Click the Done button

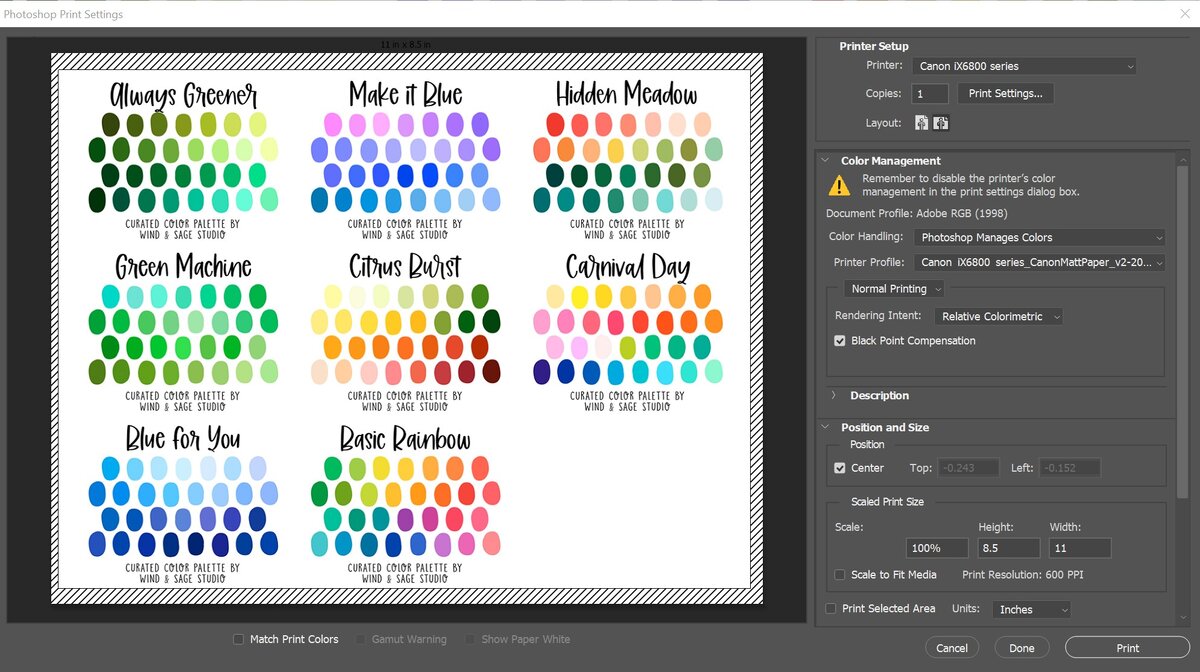(1021, 648)
